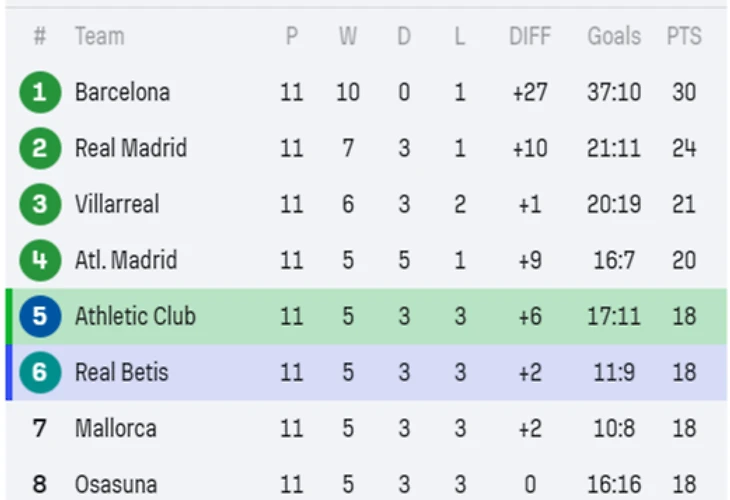Click Real Betis's teal rank 6 badge
The width and height of the screenshot is (730, 500).
pyautogui.click(x=40, y=372)
